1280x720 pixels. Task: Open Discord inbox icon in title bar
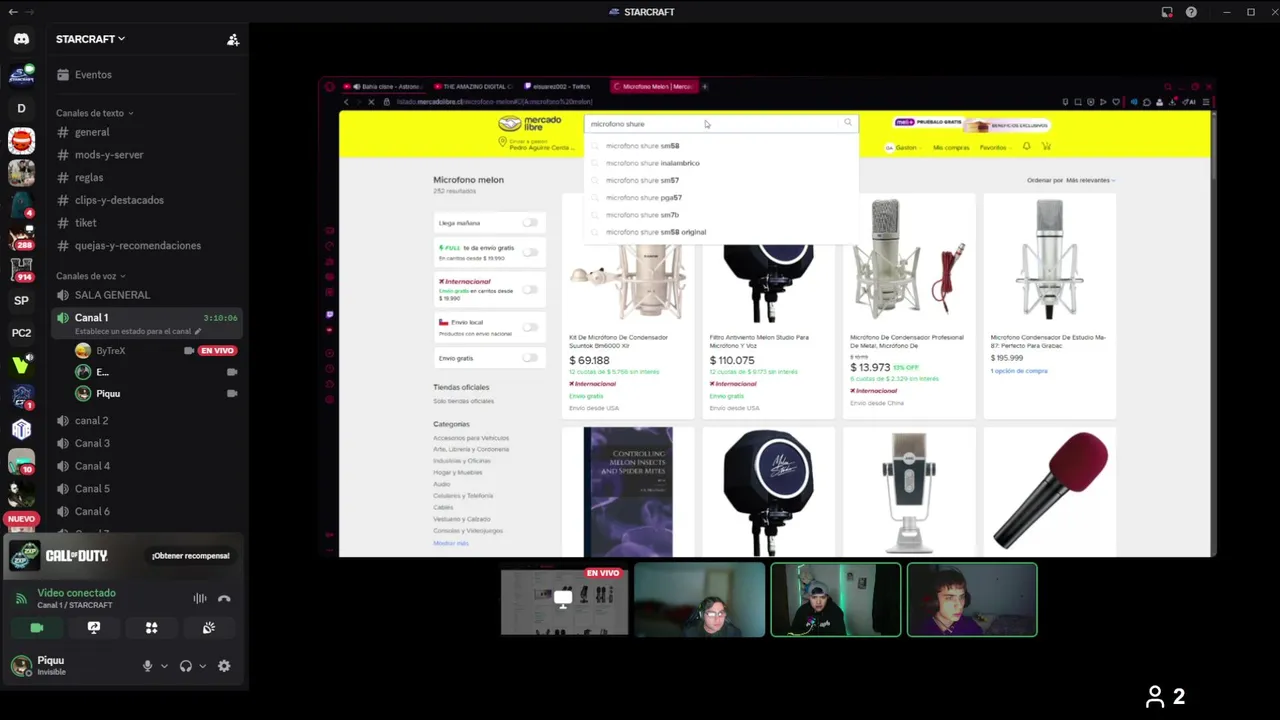pos(1167,12)
